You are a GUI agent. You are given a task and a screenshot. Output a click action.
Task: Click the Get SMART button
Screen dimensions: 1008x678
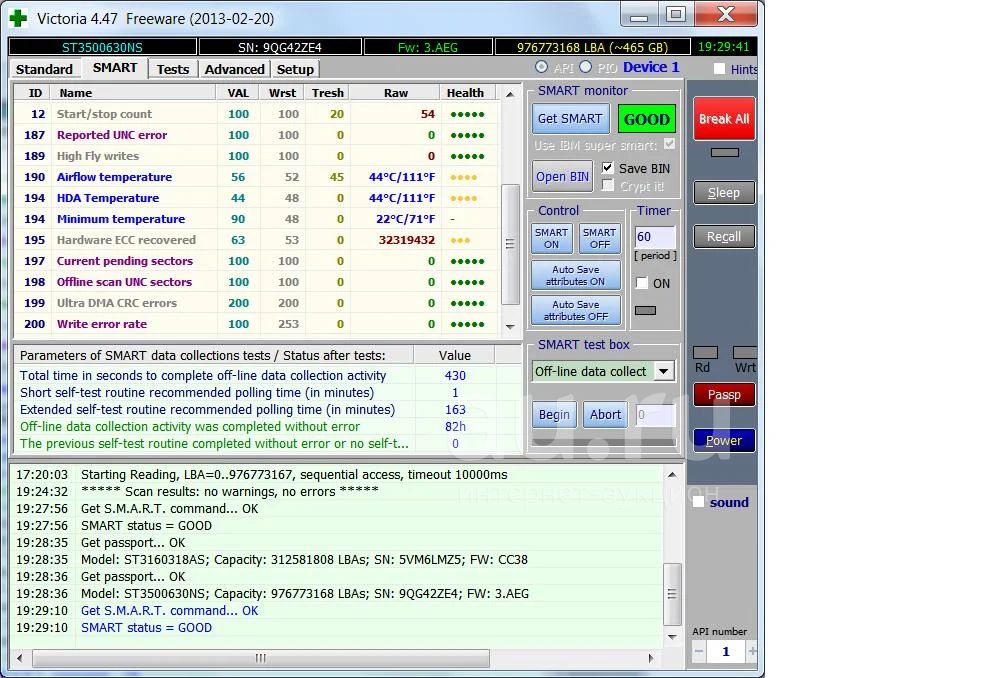pos(570,118)
